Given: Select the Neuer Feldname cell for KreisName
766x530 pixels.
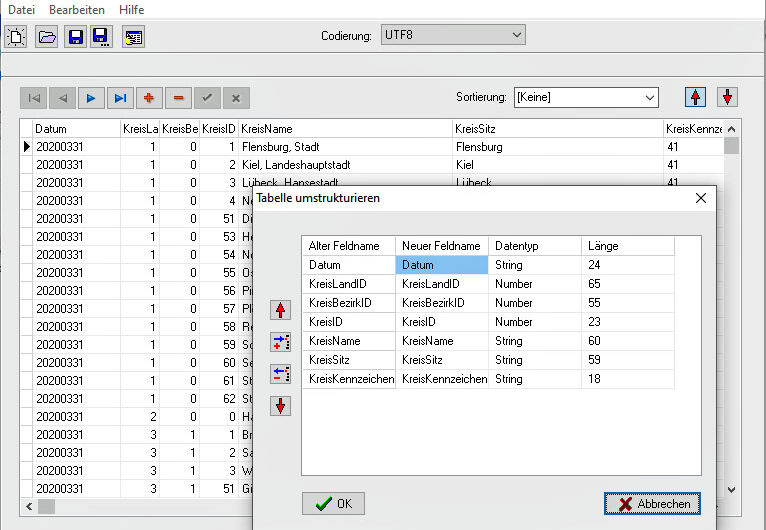Looking at the screenshot, I should [x=442, y=341].
